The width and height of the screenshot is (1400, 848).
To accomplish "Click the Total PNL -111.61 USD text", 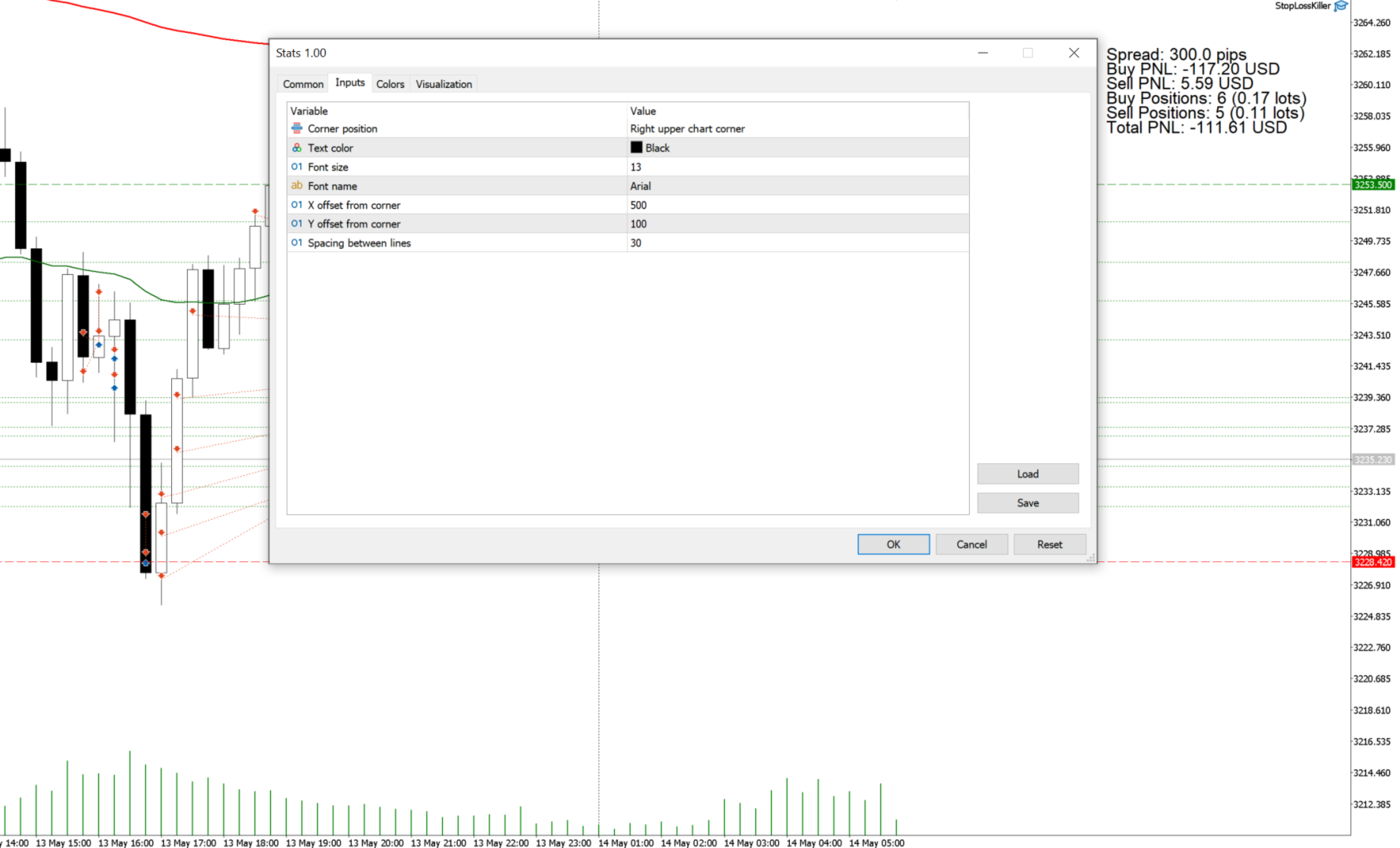I will tap(1197, 127).
